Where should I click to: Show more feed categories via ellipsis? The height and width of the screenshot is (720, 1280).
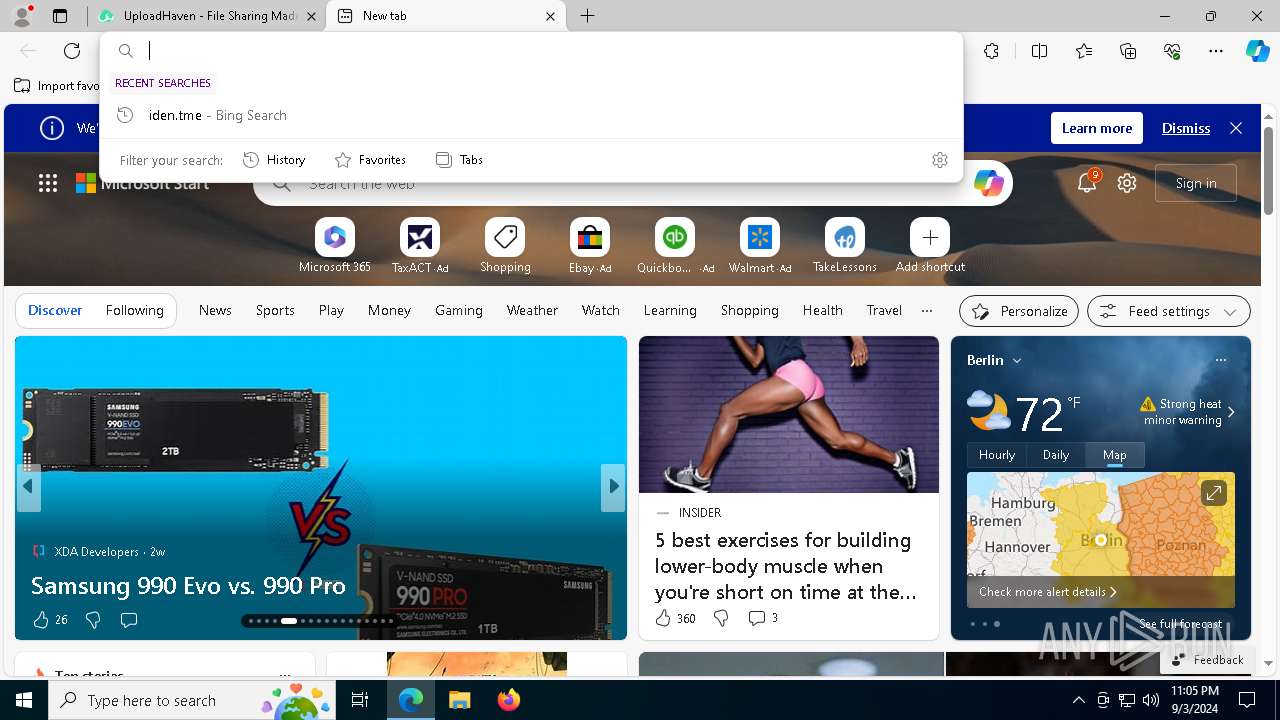pyautogui.click(x=926, y=311)
